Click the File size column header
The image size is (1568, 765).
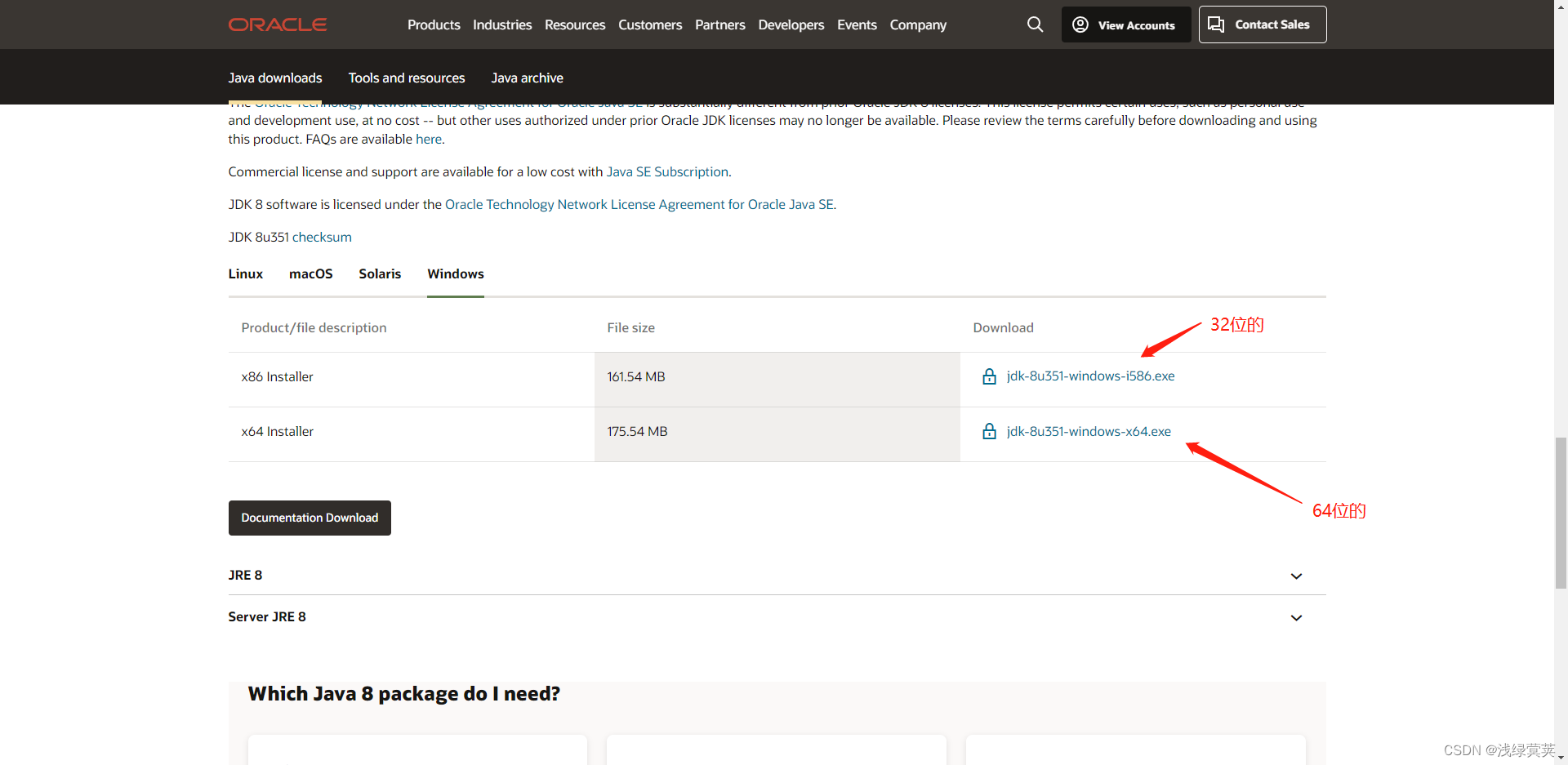(x=630, y=327)
